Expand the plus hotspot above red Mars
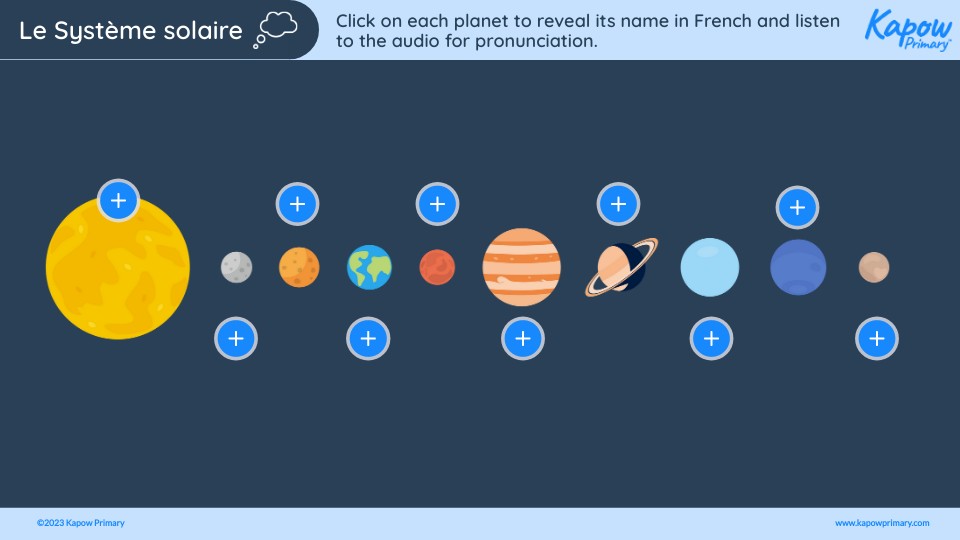The height and width of the screenshot is (540, 960). [437, 204]
